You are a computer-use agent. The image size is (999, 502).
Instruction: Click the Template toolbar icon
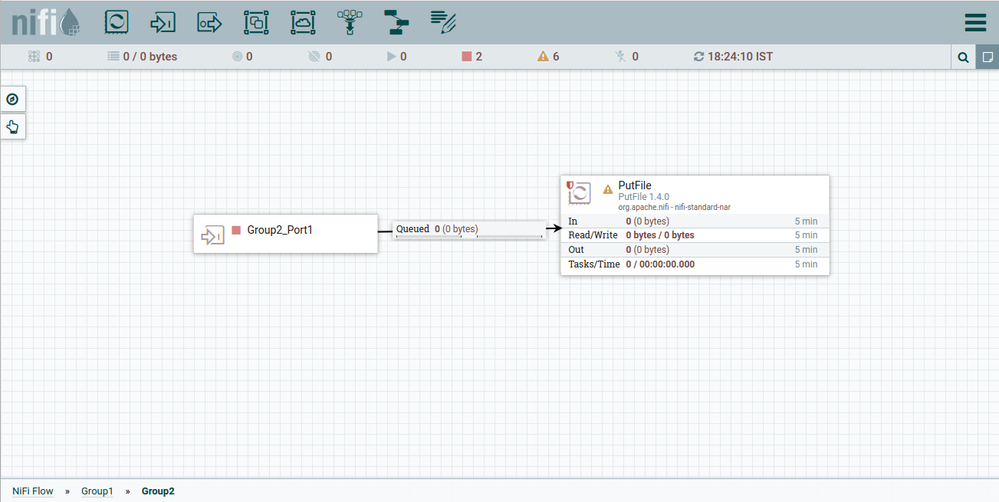pos(396,21)
